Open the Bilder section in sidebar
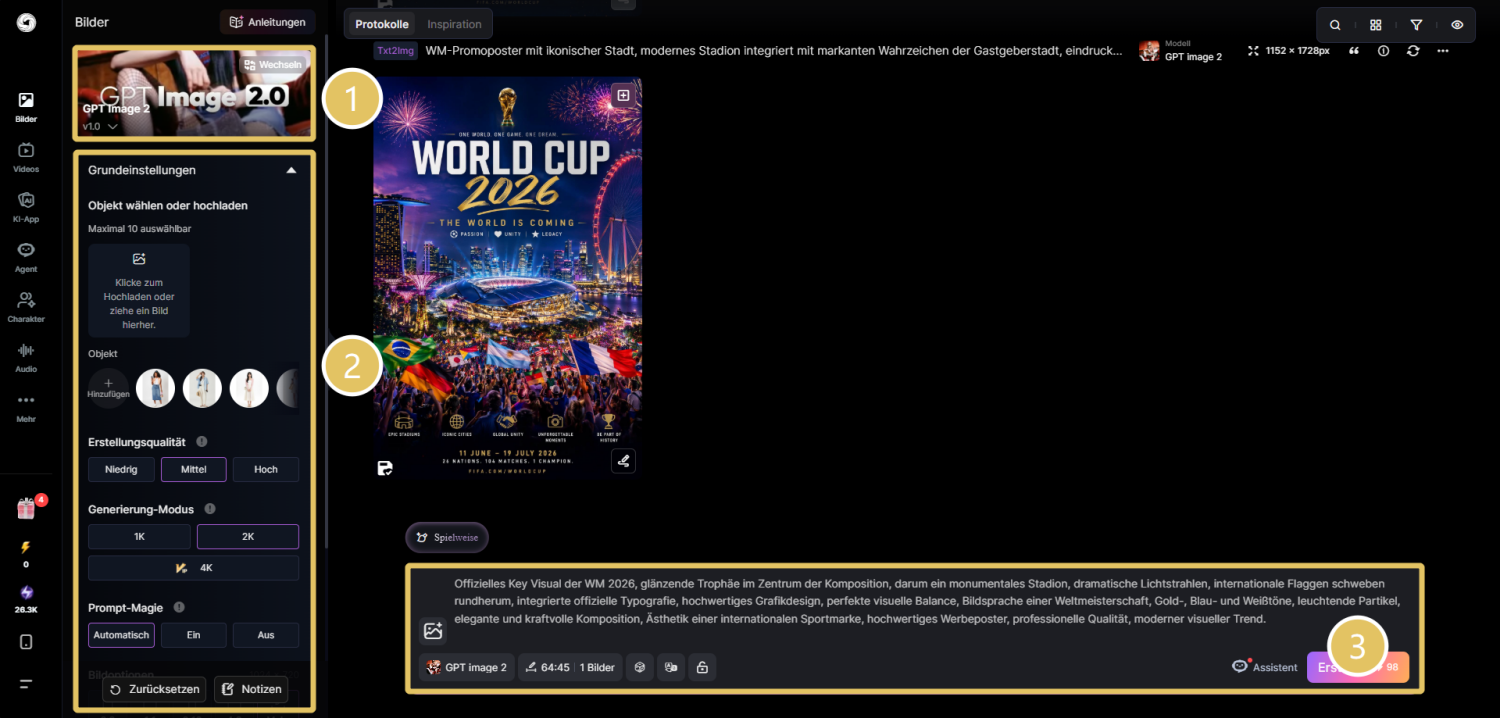Viewport: 1500px width, 718px height. (x=26, y=107)
